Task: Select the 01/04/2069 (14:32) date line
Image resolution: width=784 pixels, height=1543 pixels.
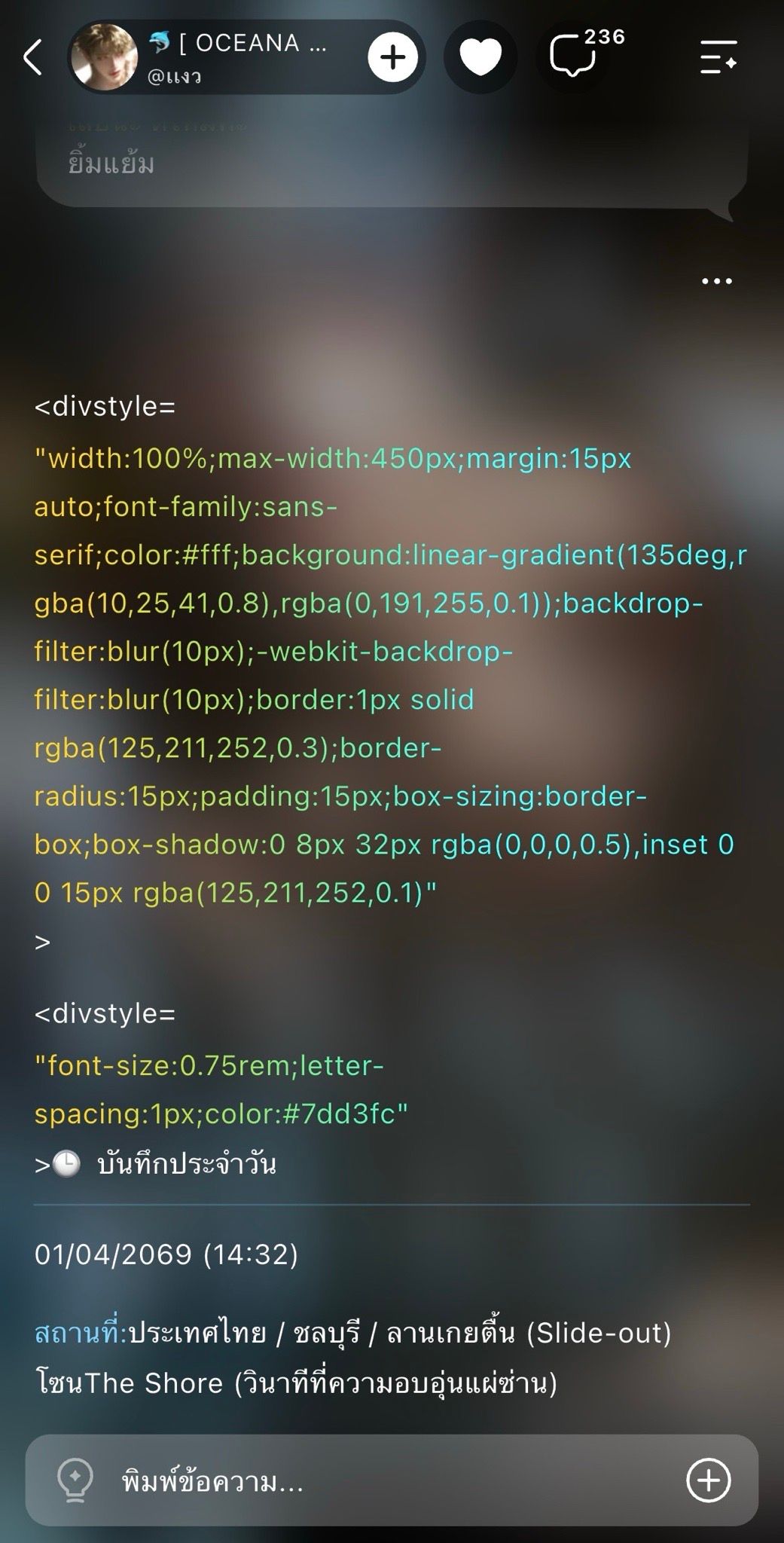Action: 166,1254
